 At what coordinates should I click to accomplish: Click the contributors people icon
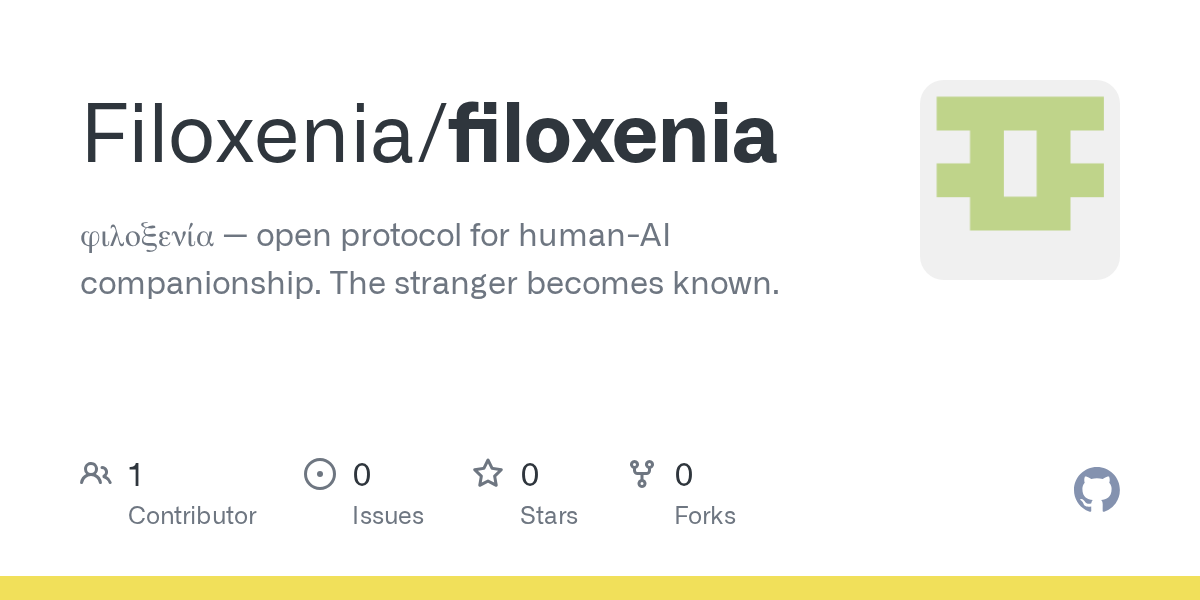pyautogui.click(x=96, y=473)
